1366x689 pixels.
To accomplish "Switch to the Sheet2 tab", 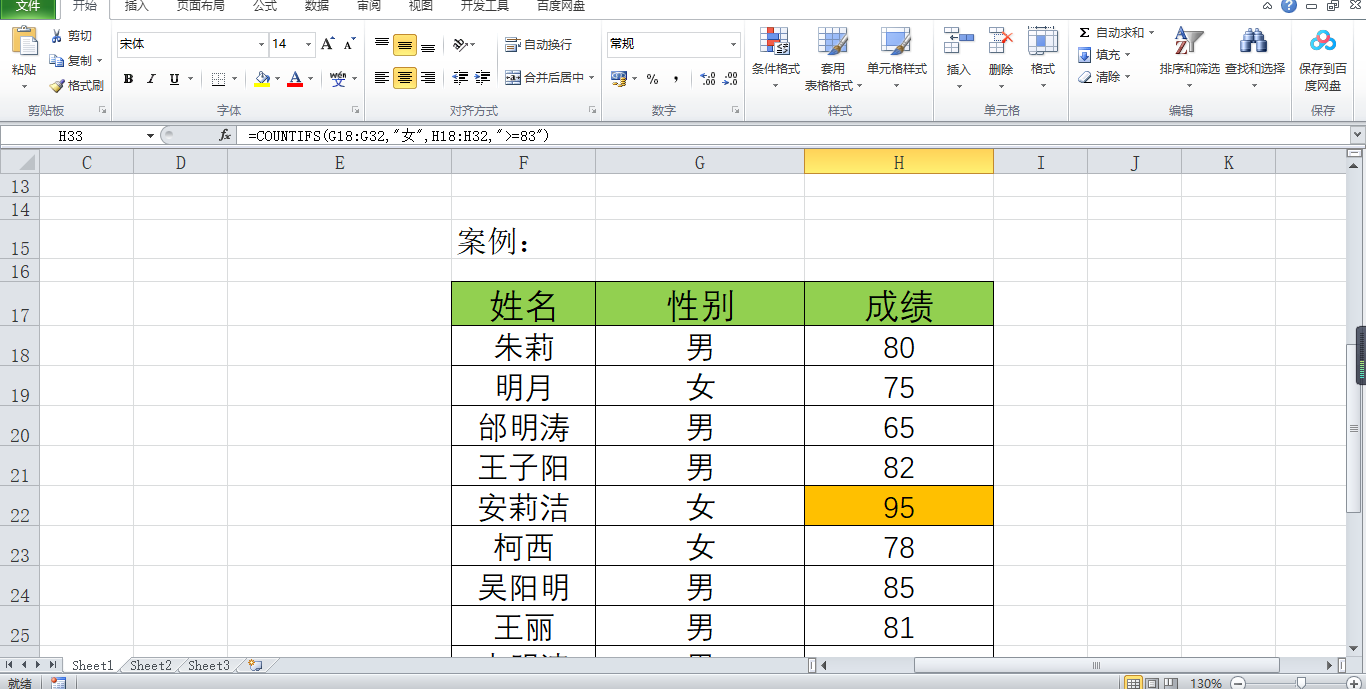I will 151,665.
